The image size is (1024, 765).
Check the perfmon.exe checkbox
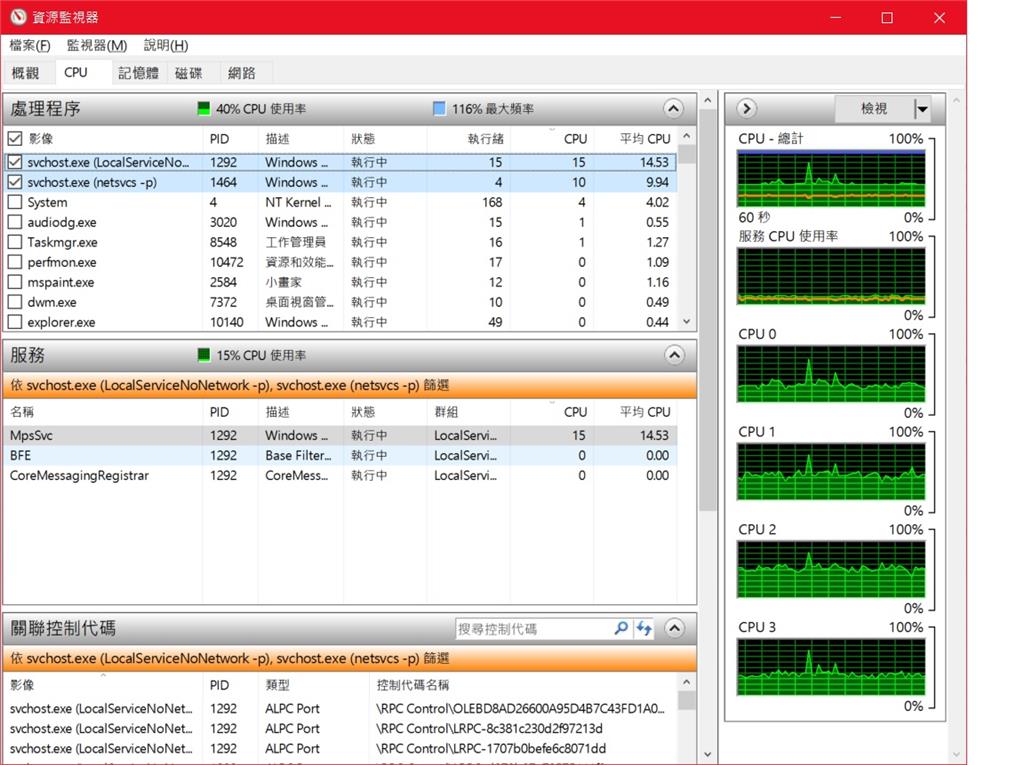pos(15,262)
